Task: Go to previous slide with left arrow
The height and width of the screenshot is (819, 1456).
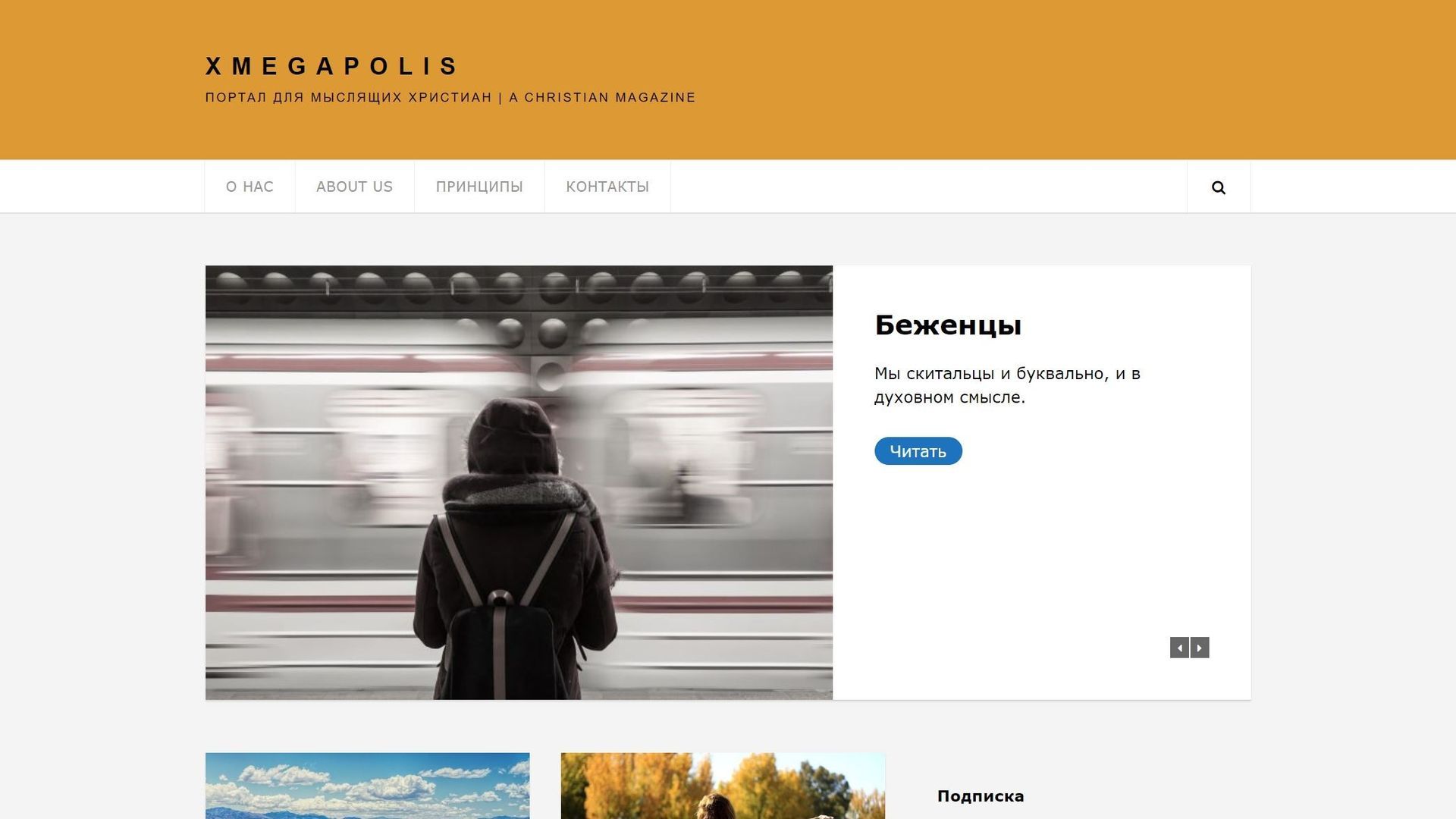Action: [1179, 648]
